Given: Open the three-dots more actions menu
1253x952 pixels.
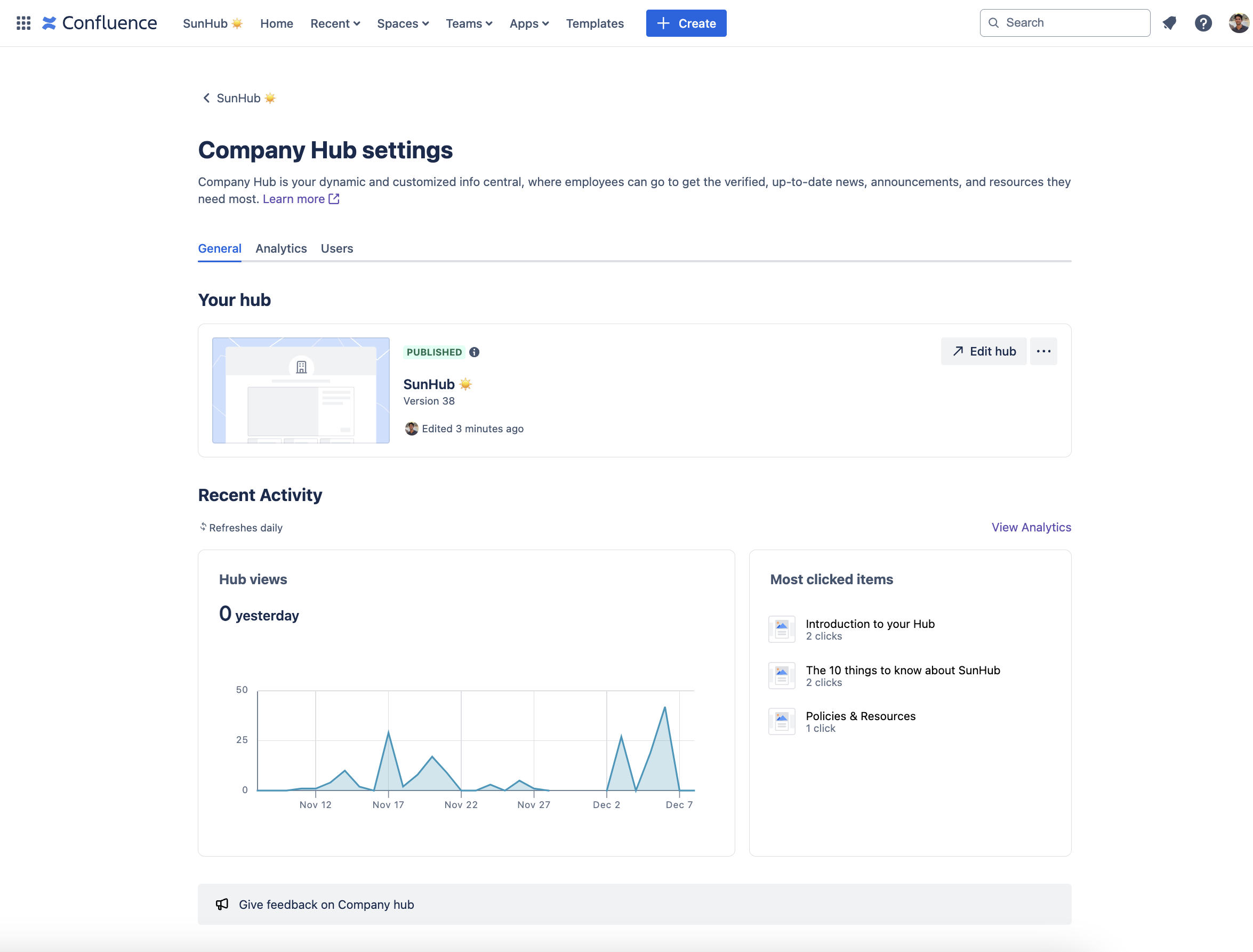Looking at the screenshot, I should (x=1043, y=351).
